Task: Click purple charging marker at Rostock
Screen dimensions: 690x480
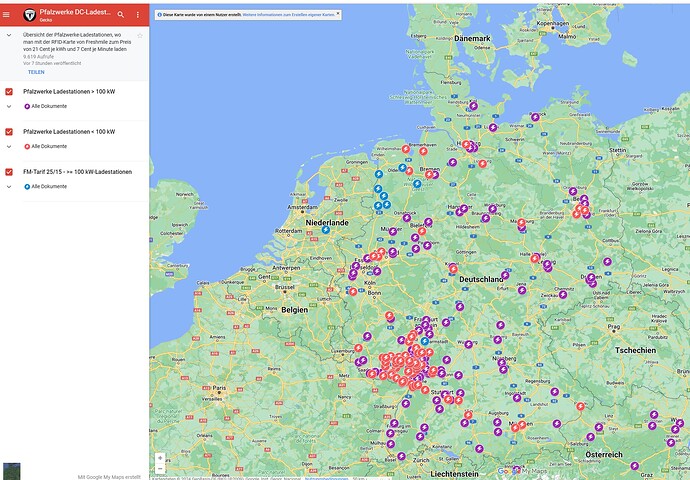Action: (535, 117)
